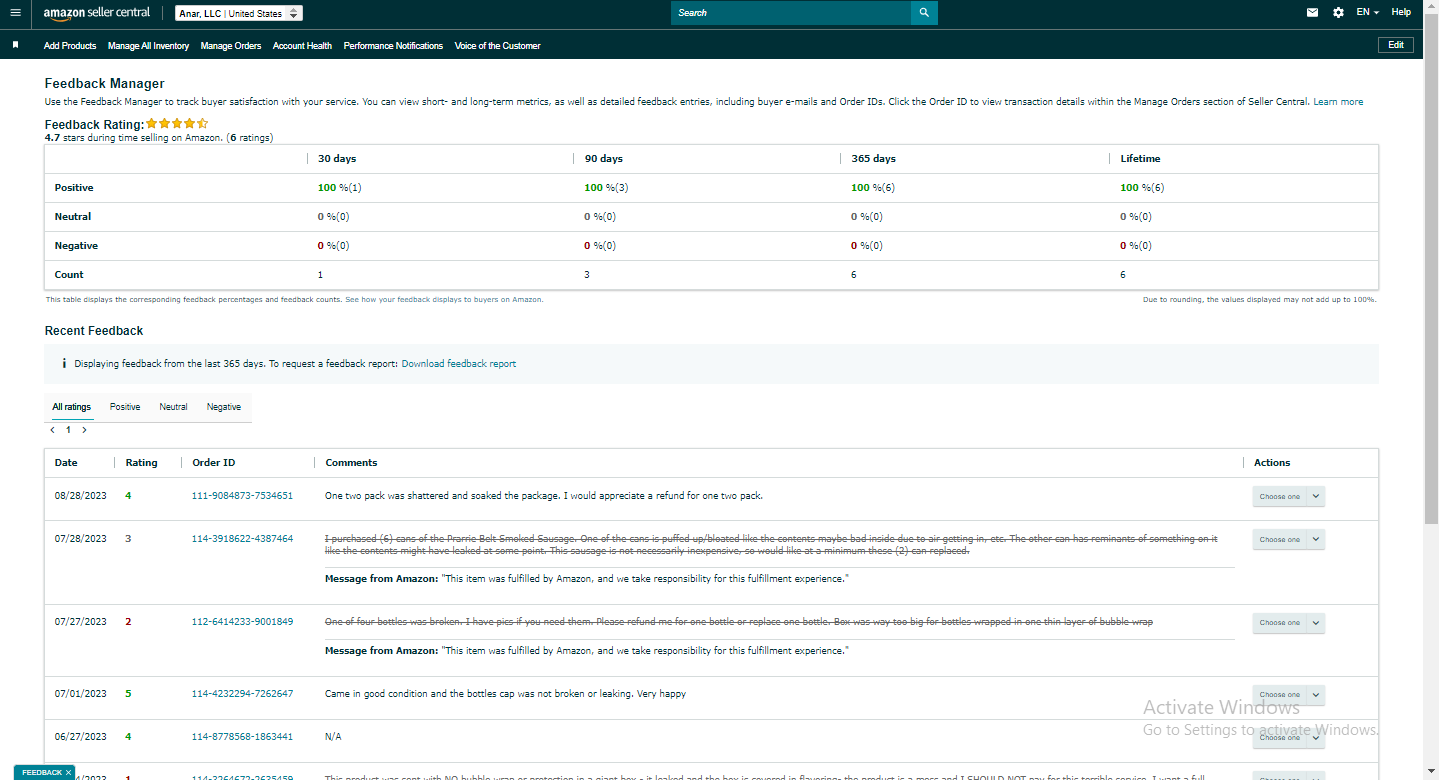Viewport: 1439px width, 780px height.
Task: Click the 06/27/2023 date cell
Action: point(81,737)
